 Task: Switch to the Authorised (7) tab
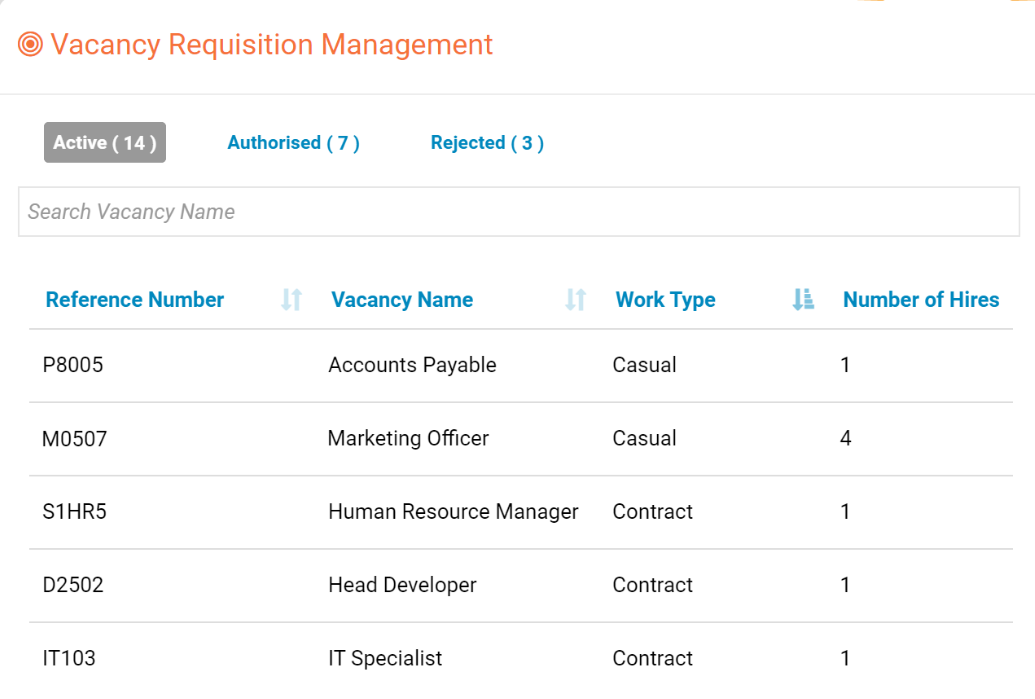click(x=293, y=143)
